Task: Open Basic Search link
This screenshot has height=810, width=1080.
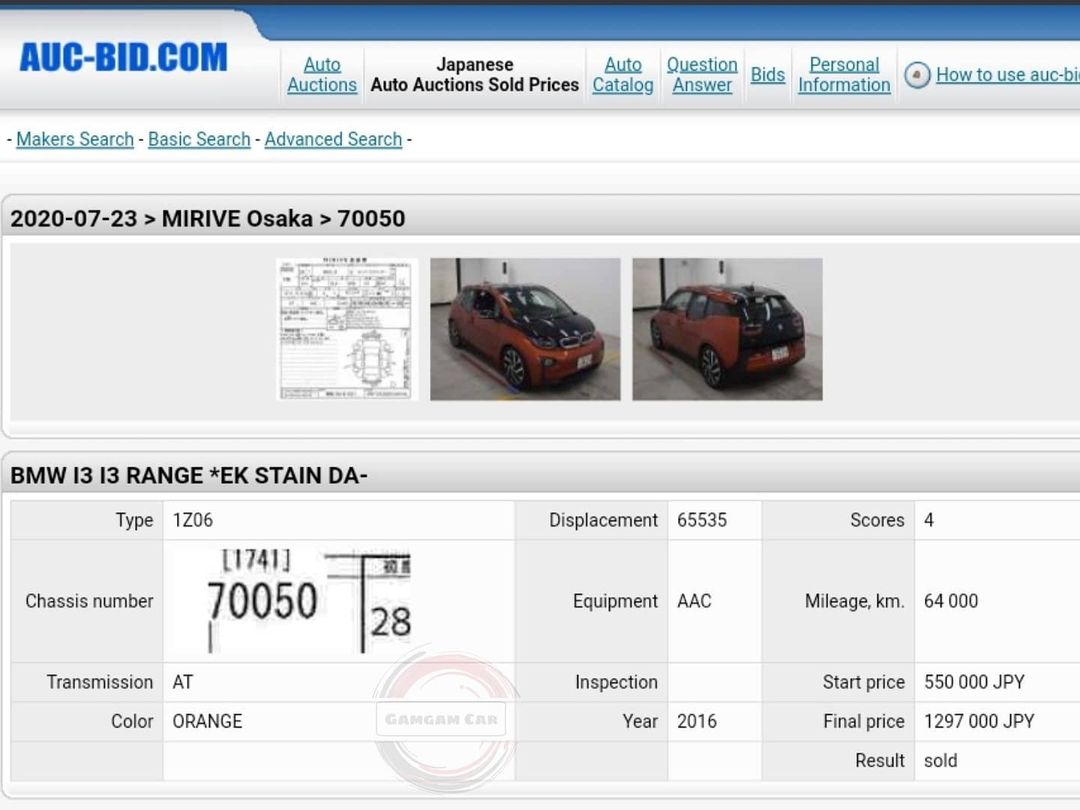Action: (199, 139)
